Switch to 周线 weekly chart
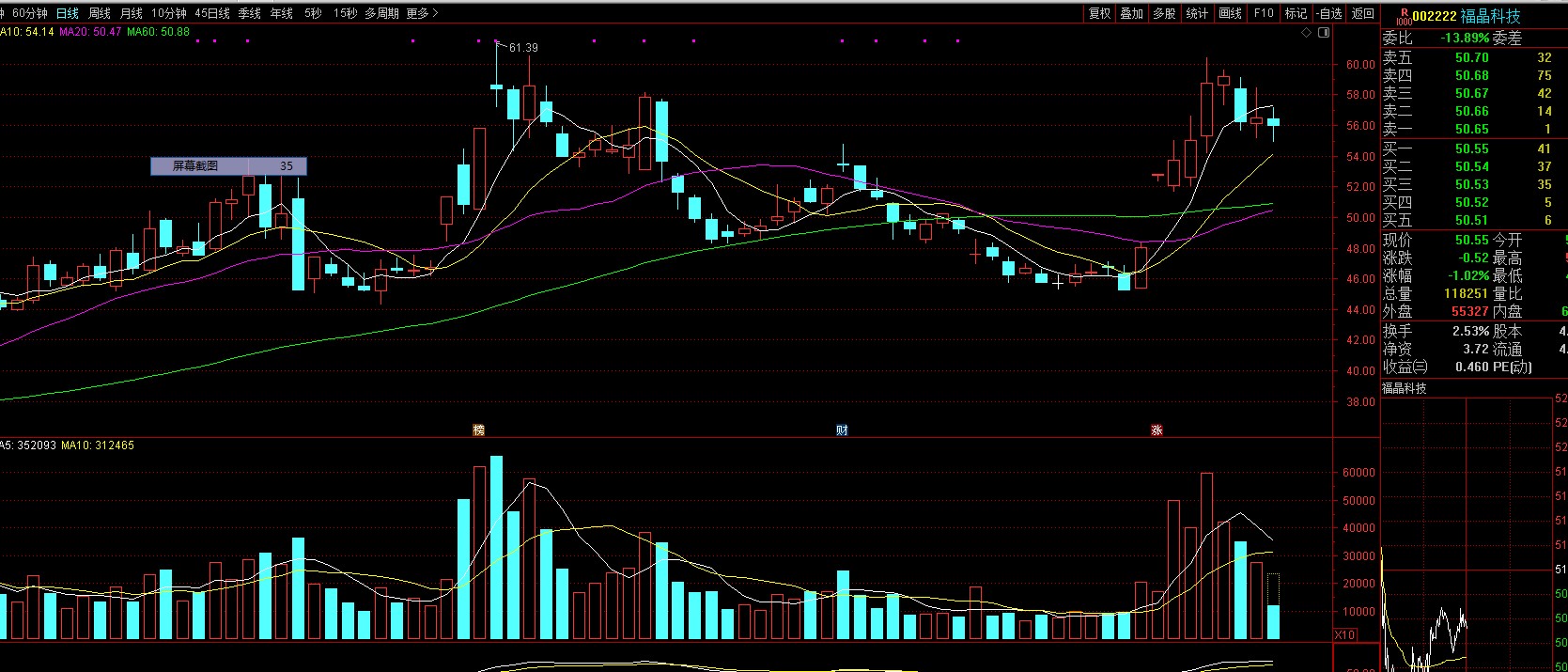The width and height of the screenshot is (1568, 672). tap(100, 13)
